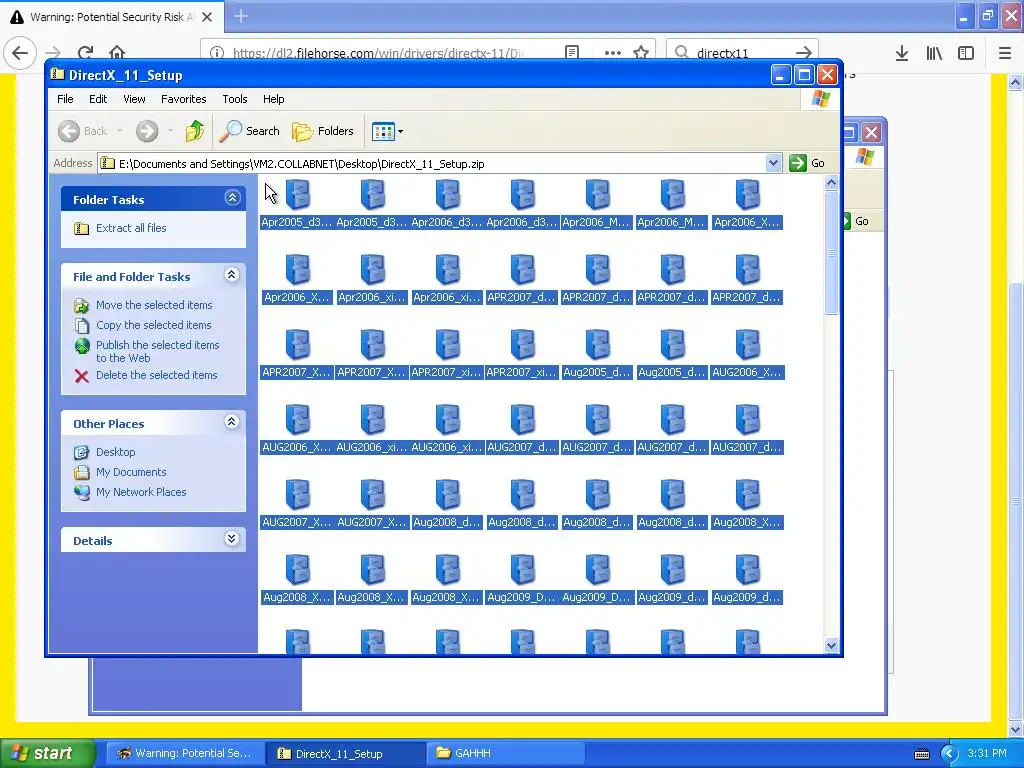The width and height of the screenshot is (1024, 768).
Task: Click the DirectX_11_Setup taskbar button
Action: [345, 753]
